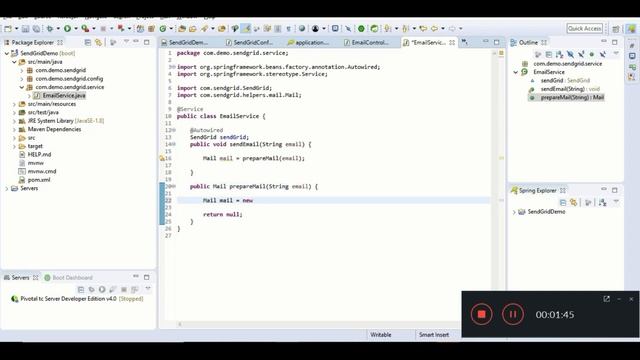Select EmailService.java in Package Explorer
The height and width of the screenshot is (360, 640).
(x=64, y=96)
